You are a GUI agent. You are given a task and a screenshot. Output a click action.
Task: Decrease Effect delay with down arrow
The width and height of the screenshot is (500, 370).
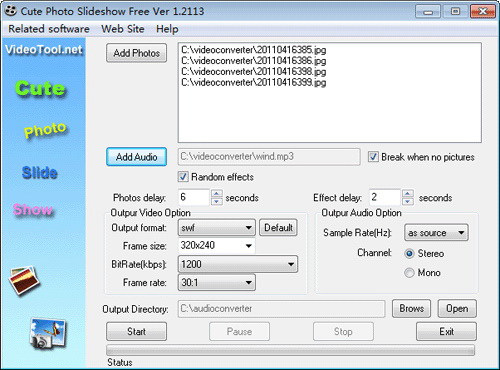click(408, 201)
